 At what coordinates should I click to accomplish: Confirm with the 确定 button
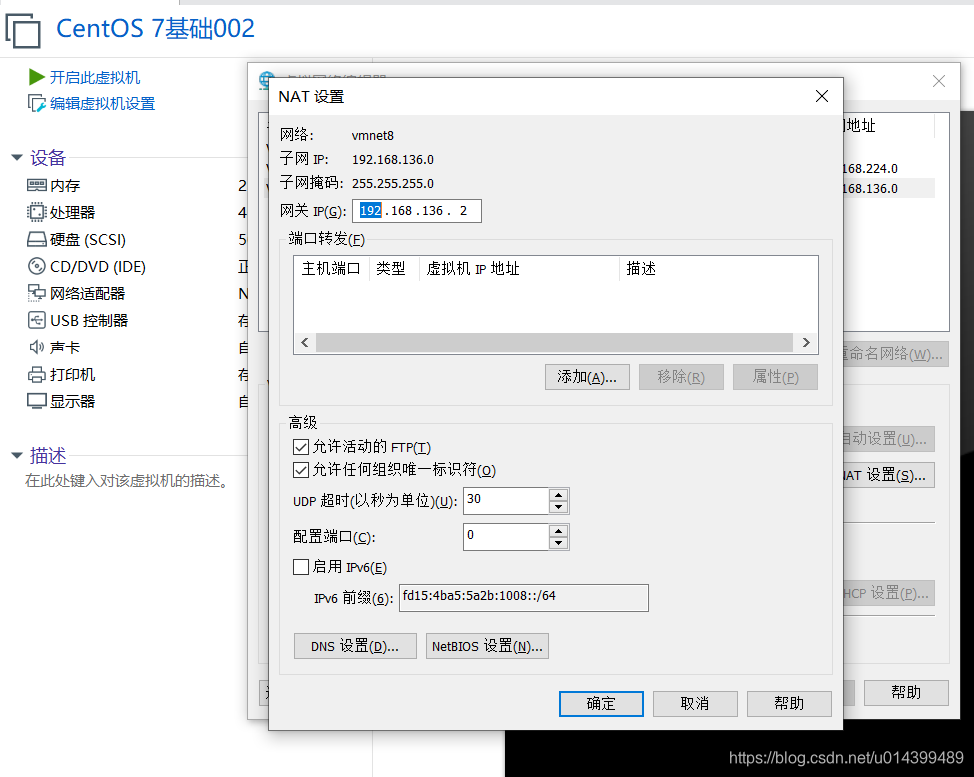pyautogui.click(x=601, y=704)
